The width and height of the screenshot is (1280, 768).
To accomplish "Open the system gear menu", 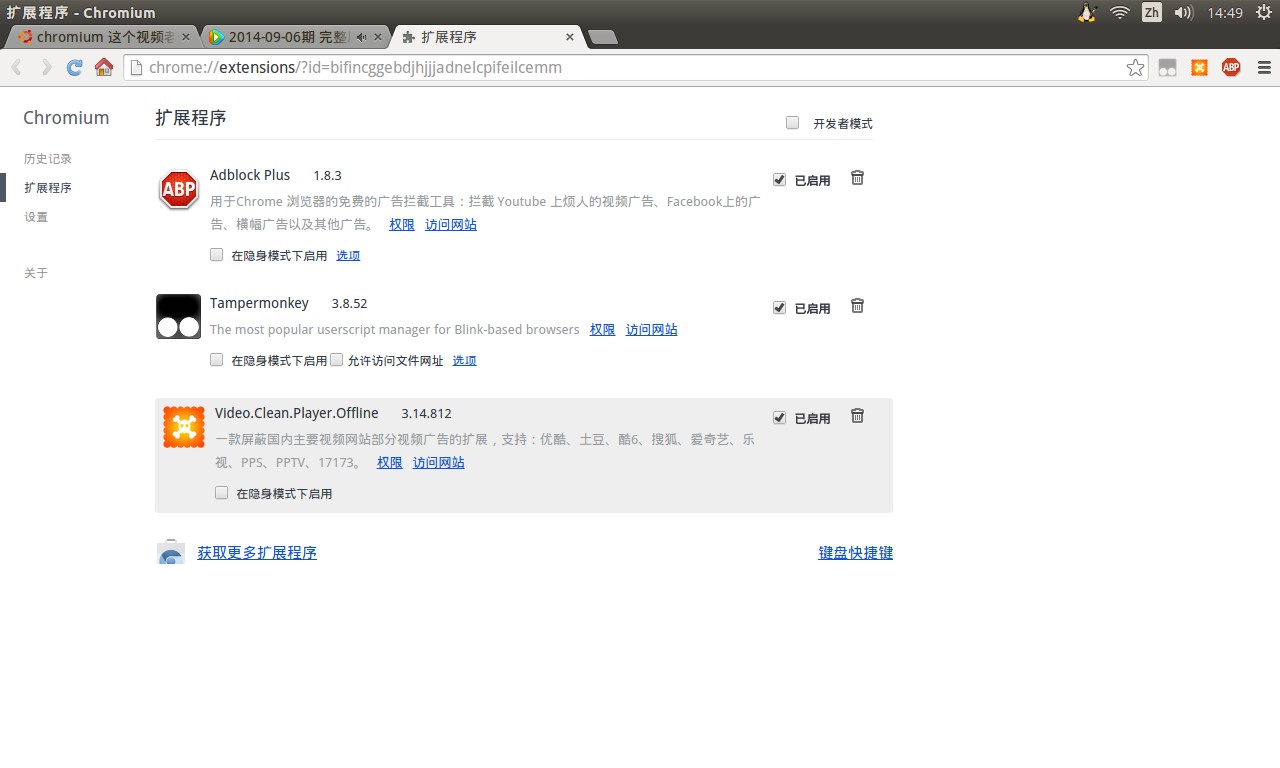I will [1264, 12].
